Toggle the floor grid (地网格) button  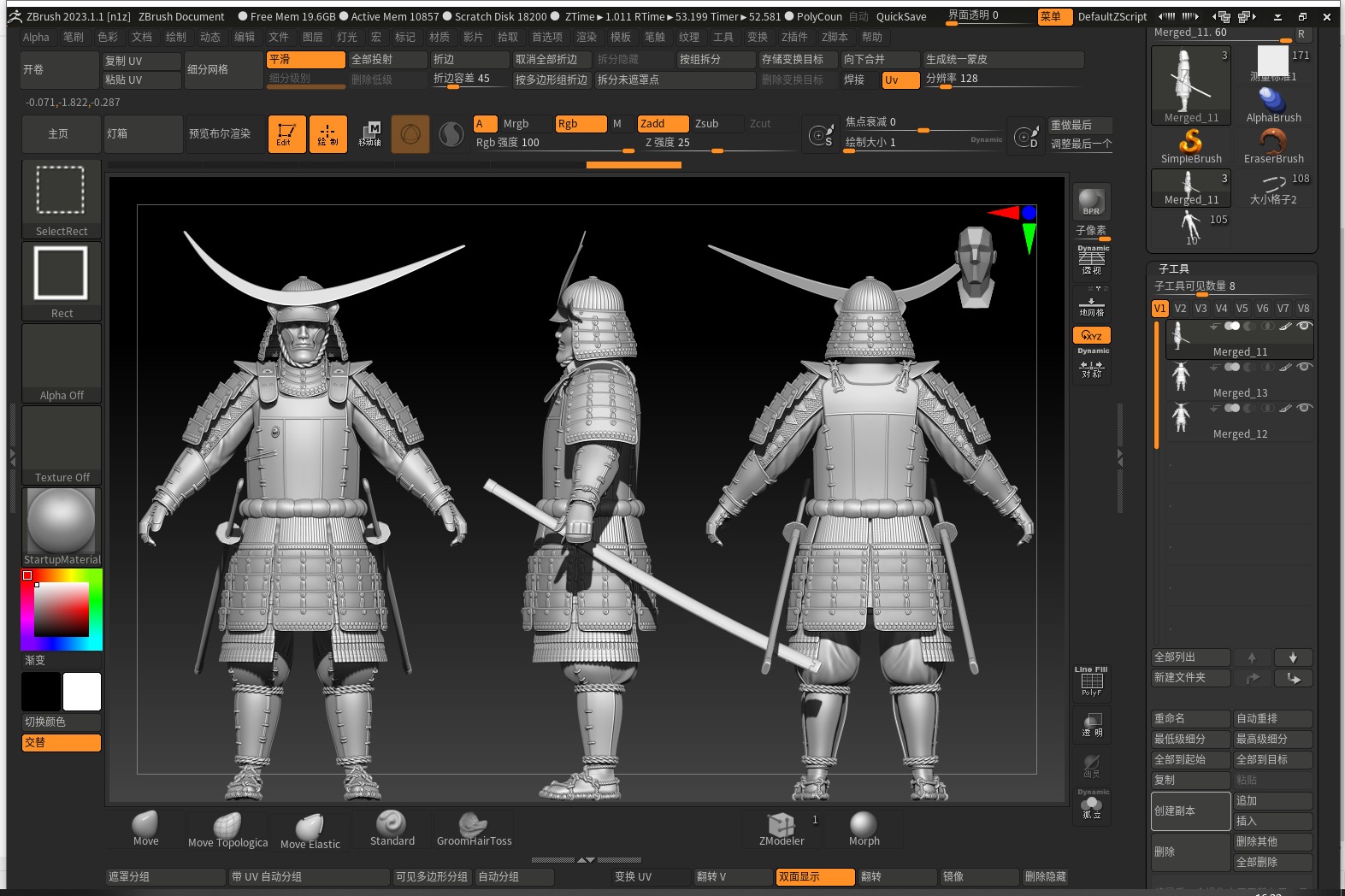coord(1092,303)
